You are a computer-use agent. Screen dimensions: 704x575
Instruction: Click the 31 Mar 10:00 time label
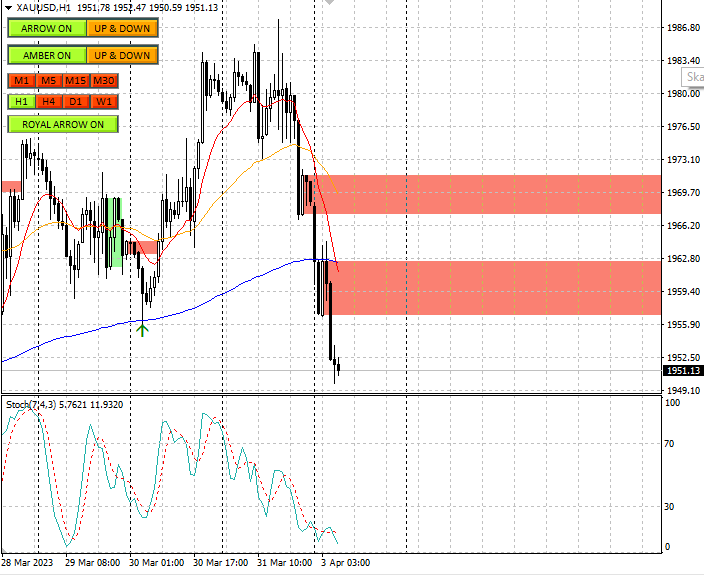click(285, 563)
